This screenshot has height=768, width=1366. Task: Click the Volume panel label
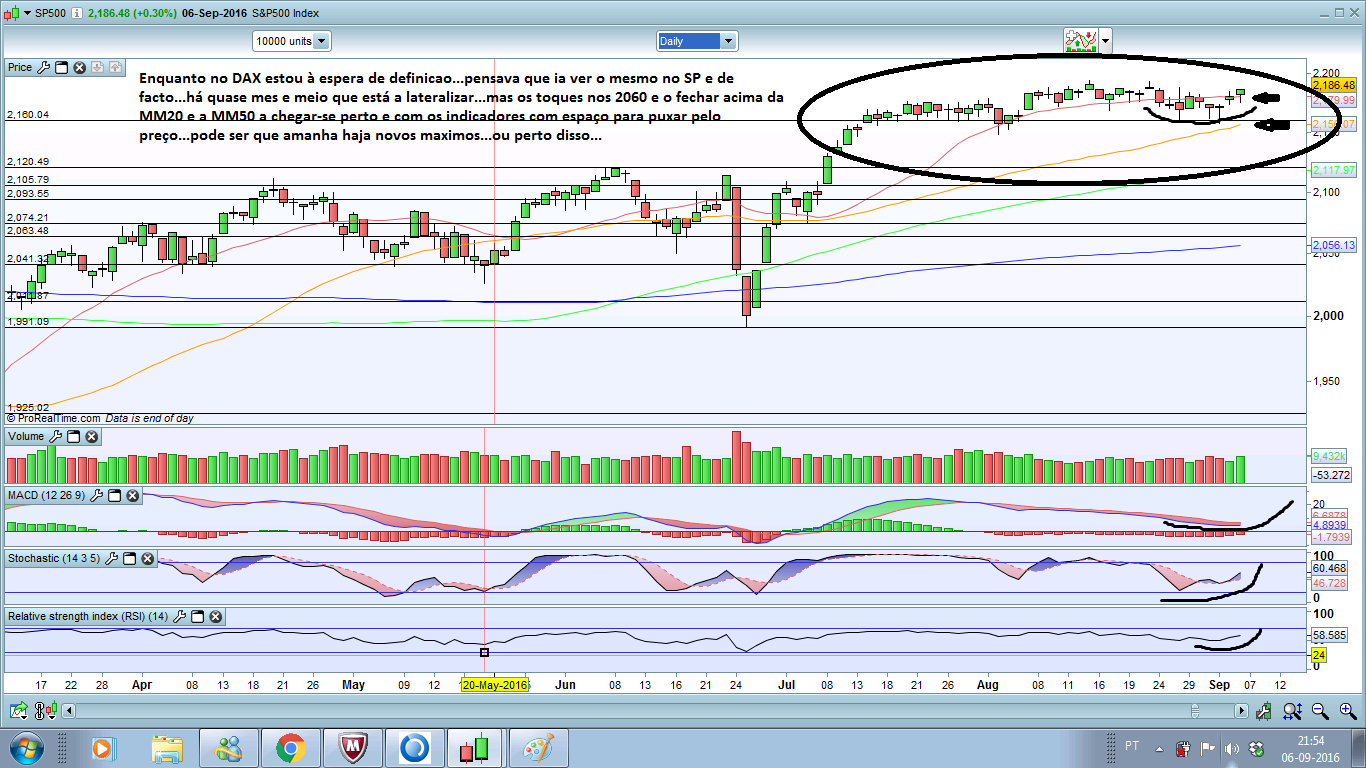(26, 437)
